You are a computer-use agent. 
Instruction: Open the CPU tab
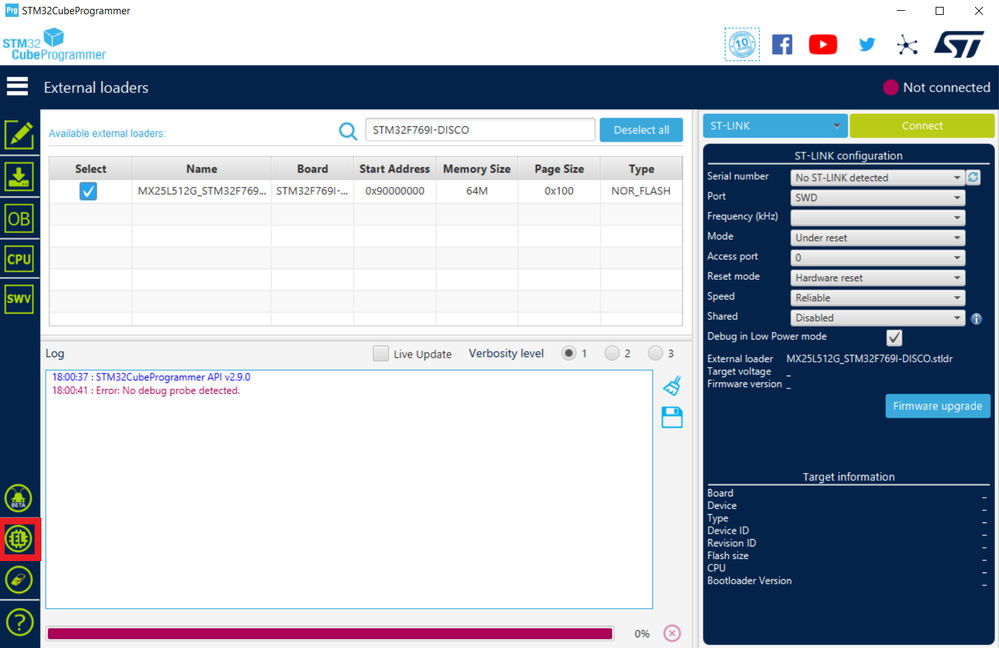19,259
